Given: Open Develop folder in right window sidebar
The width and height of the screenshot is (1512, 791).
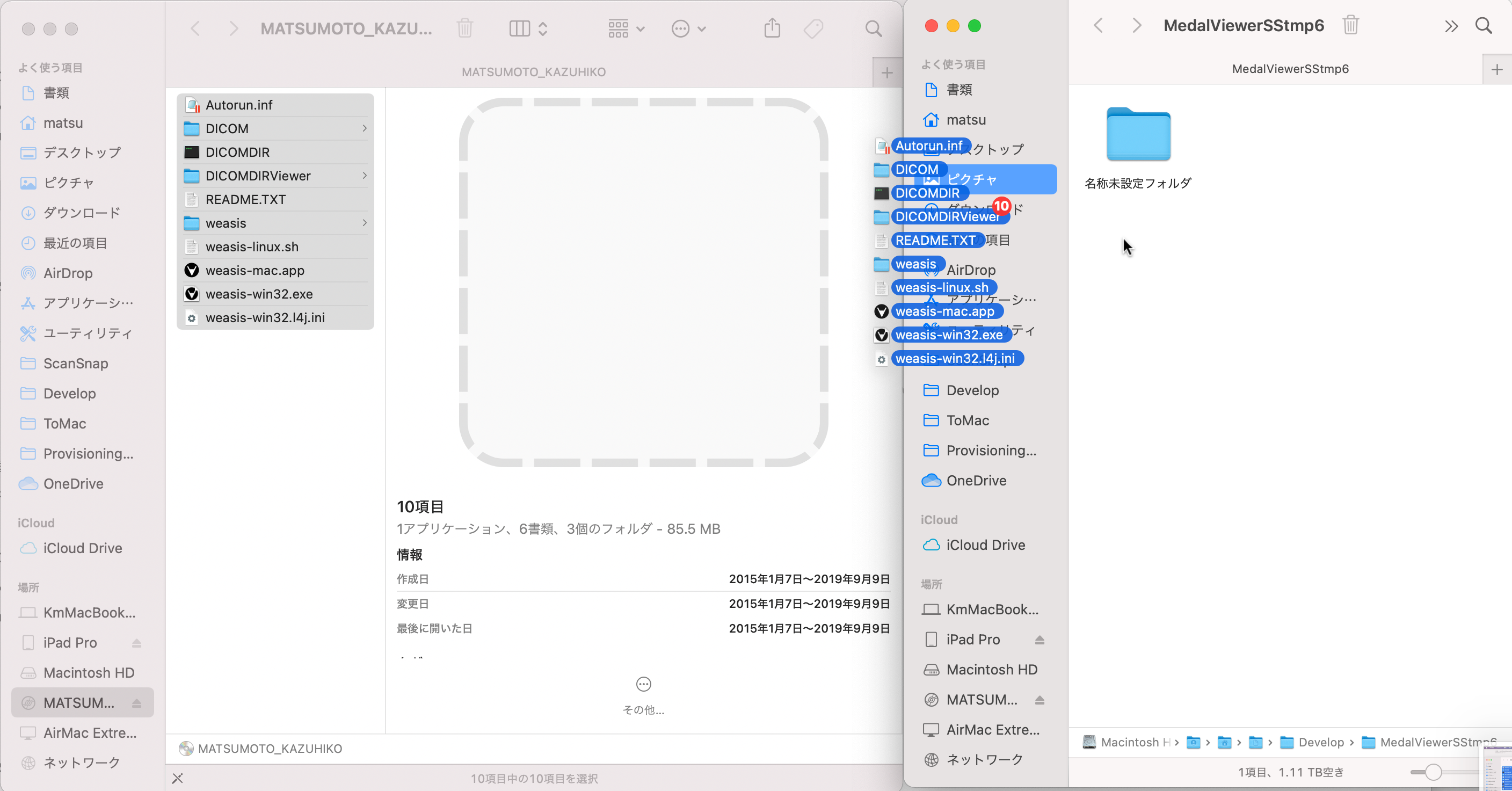Looking at the screenshot, I should click(986, 390).
